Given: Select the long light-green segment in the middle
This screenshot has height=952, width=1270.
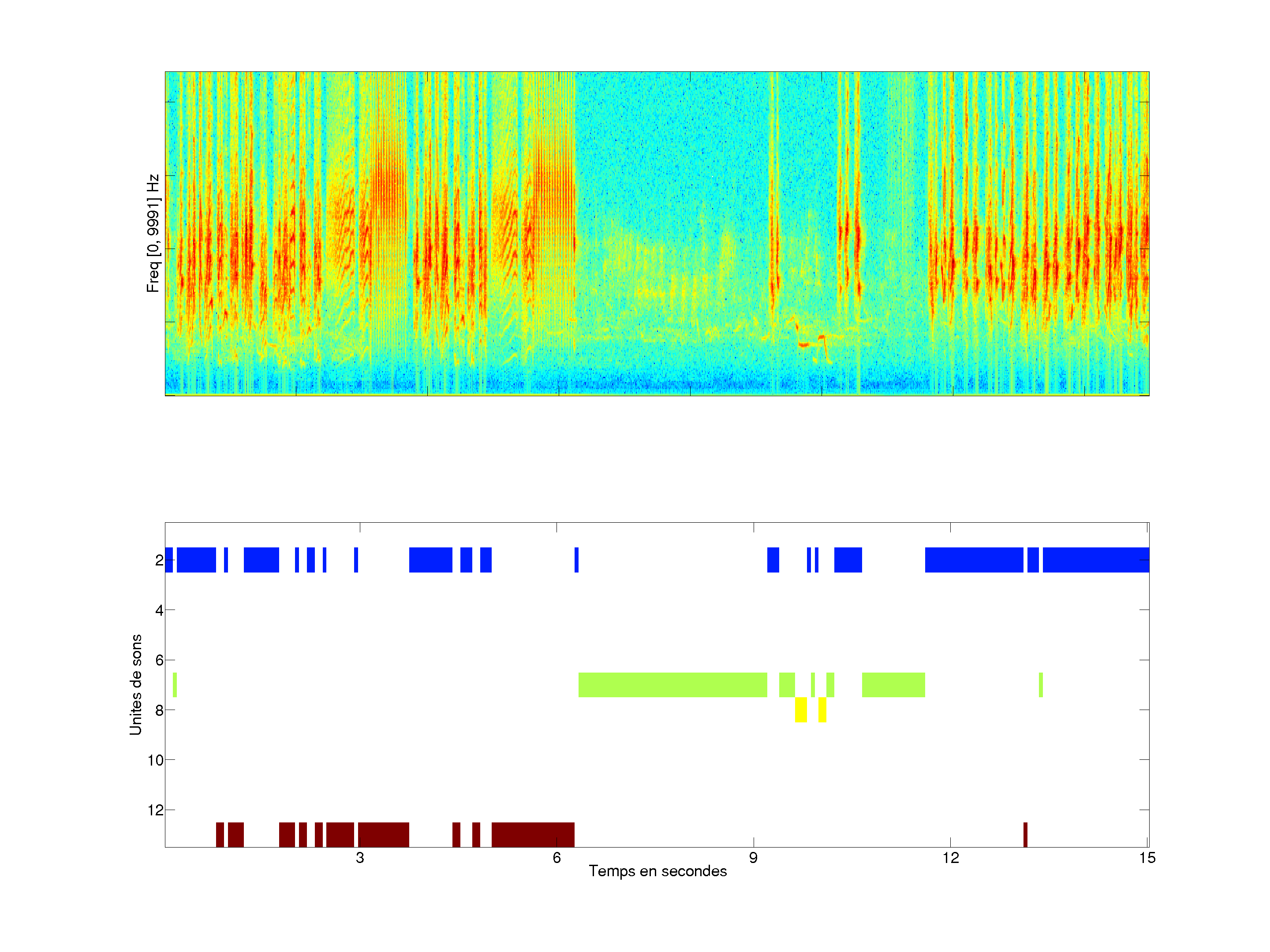Looking at the screenshot, I should tap(672, 684).
